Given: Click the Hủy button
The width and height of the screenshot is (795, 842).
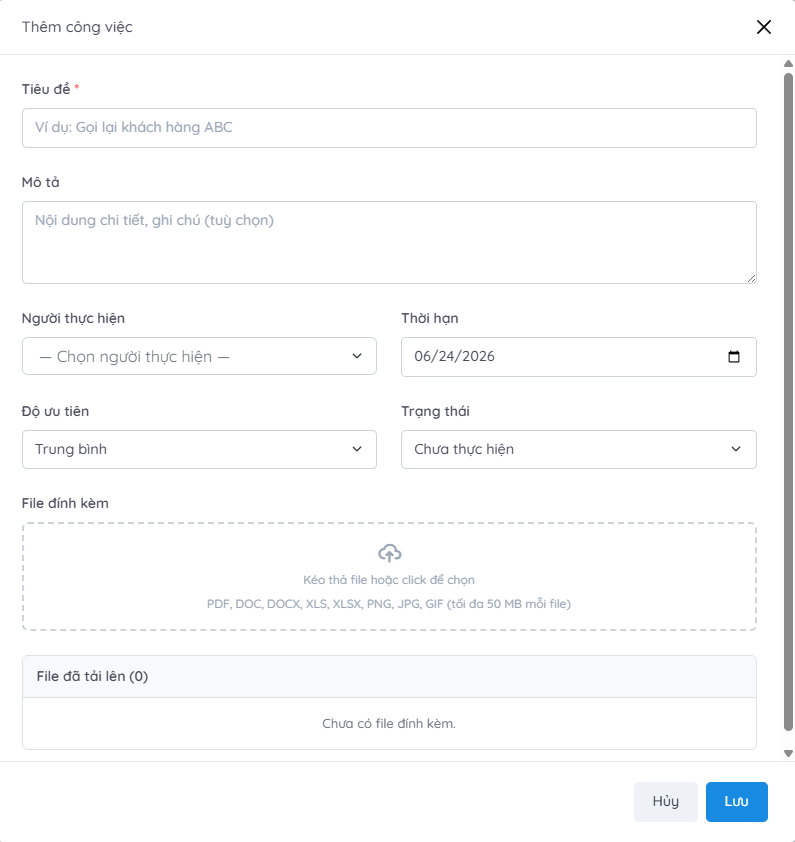Looking at the screenshot, I should (x=666, y=801).
